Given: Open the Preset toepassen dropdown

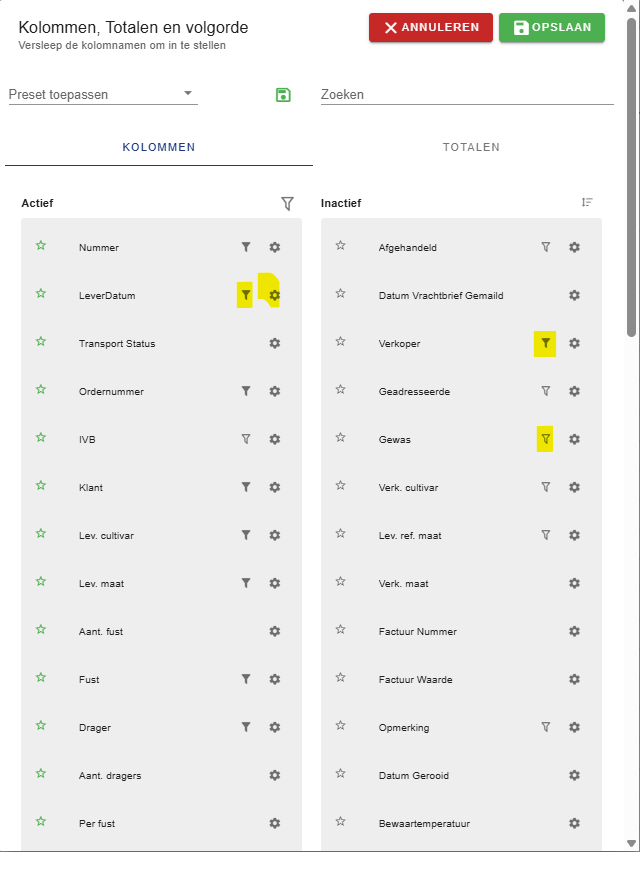Looking at the screenshot, I should pos(103,95).
